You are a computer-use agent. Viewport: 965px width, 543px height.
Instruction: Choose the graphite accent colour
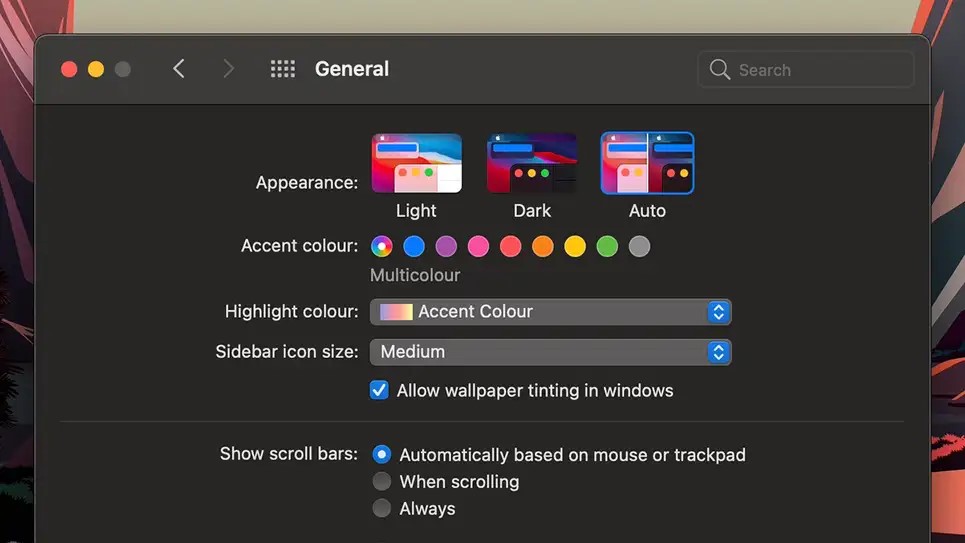point(639,246)
